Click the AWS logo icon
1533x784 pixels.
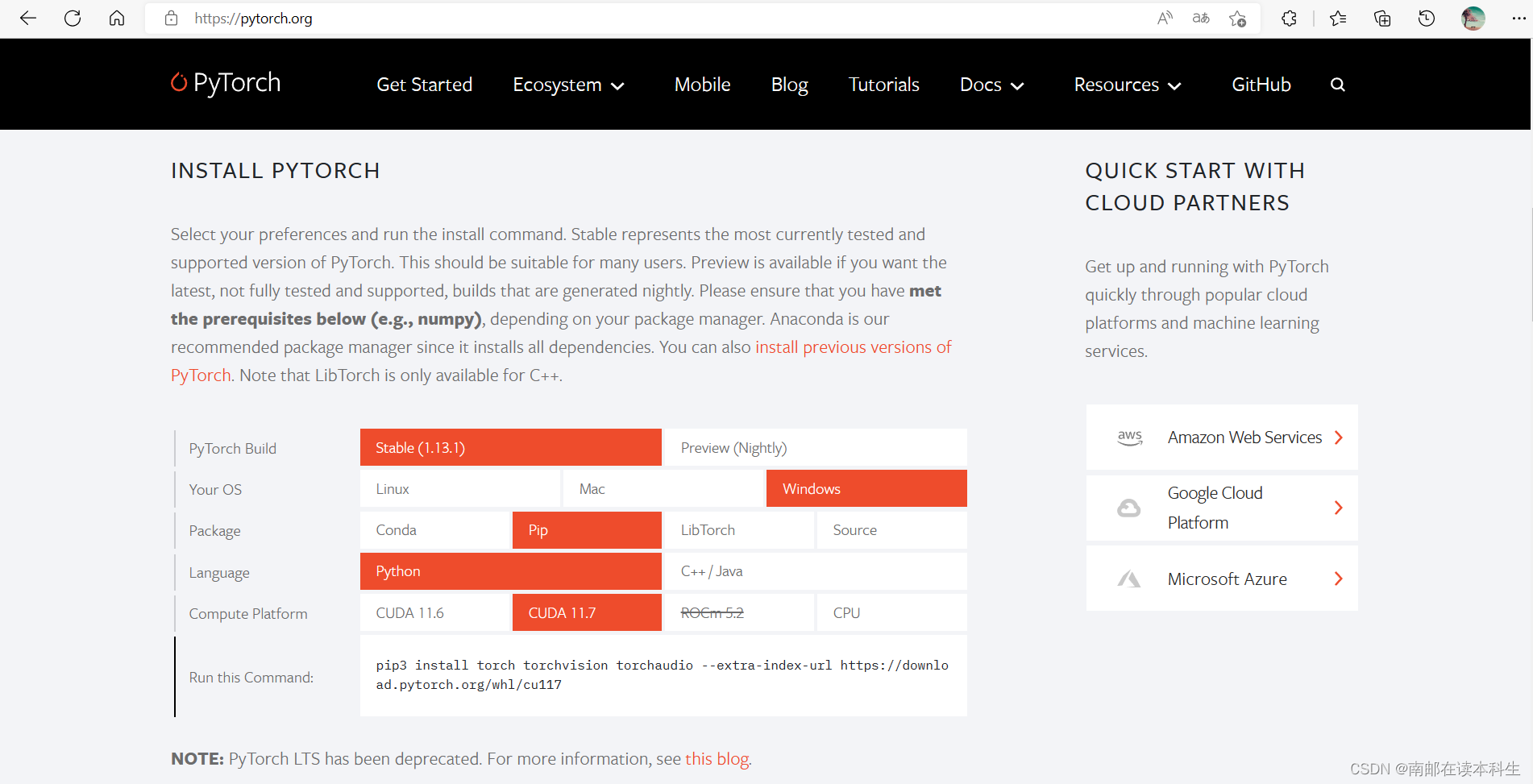(1130, 438)
